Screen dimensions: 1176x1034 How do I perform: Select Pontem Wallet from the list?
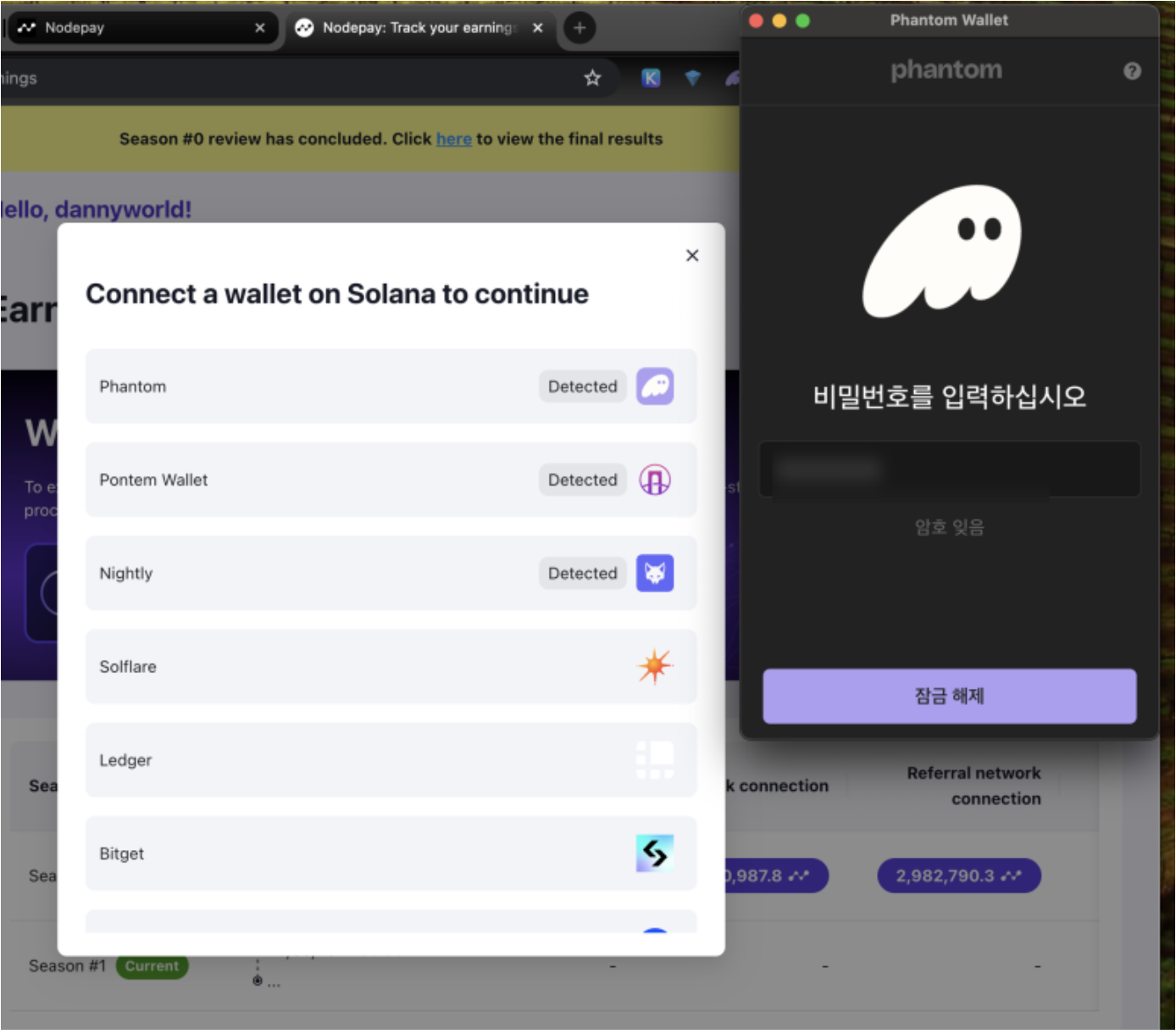391,480
